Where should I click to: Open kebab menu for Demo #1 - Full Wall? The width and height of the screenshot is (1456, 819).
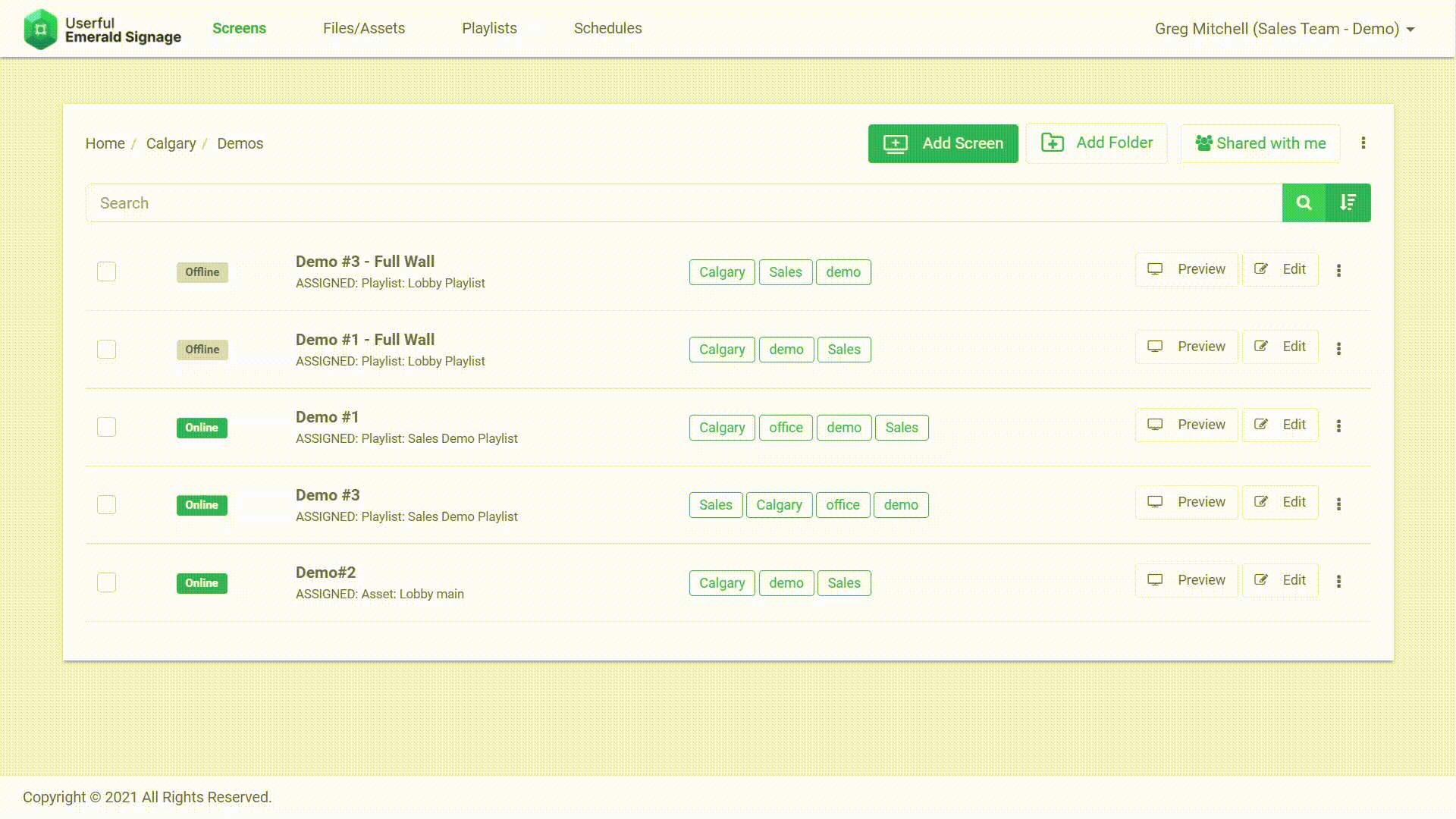[x=1338, y=348]
